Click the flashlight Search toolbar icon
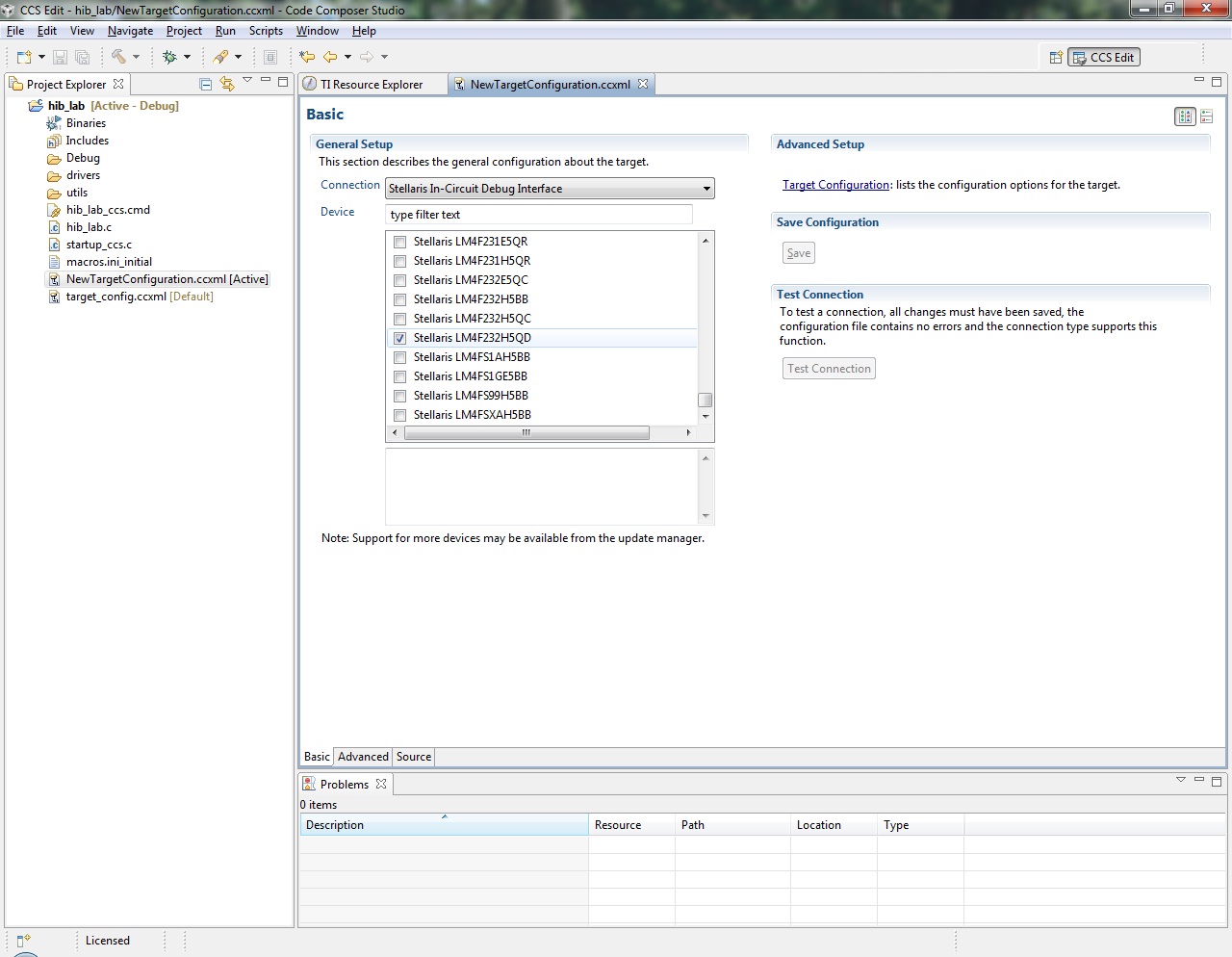Image resolution: width=1232 pixels, height=957 pixels. click(x=221, y=57)
